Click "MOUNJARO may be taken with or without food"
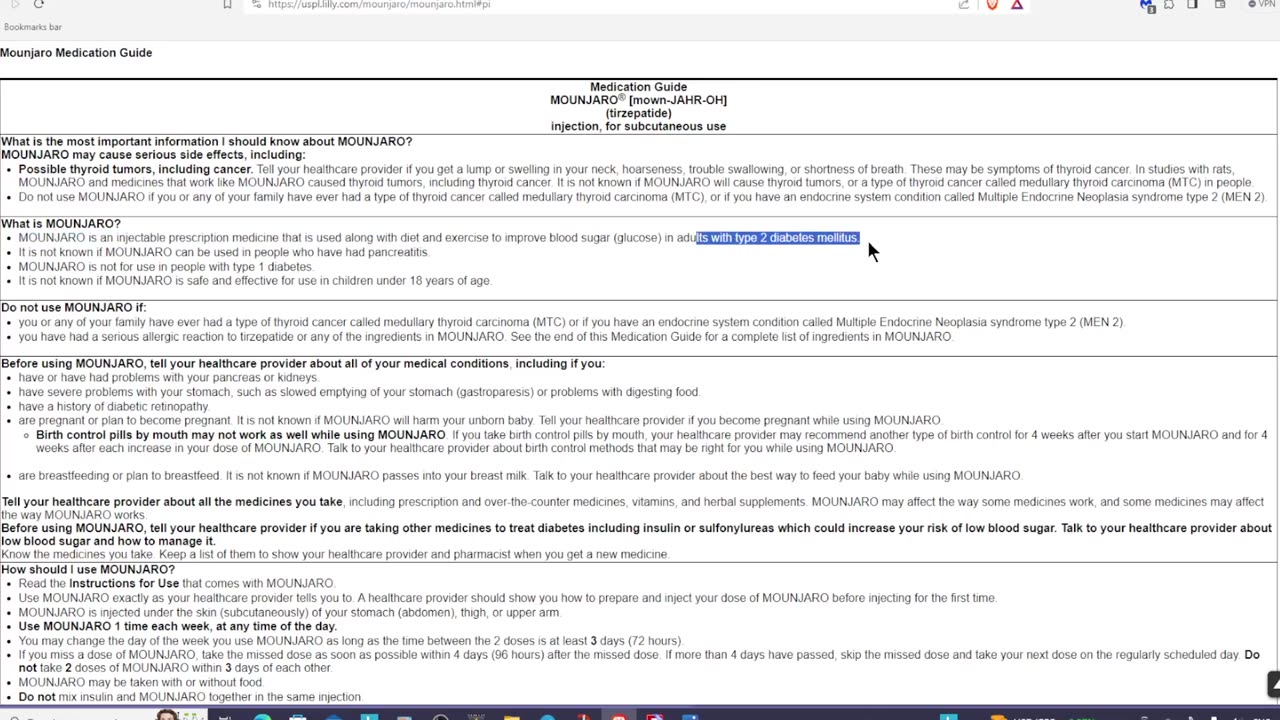Image resolution: width=1280 pixels, height=720 pixels. [x=141, y=683]
